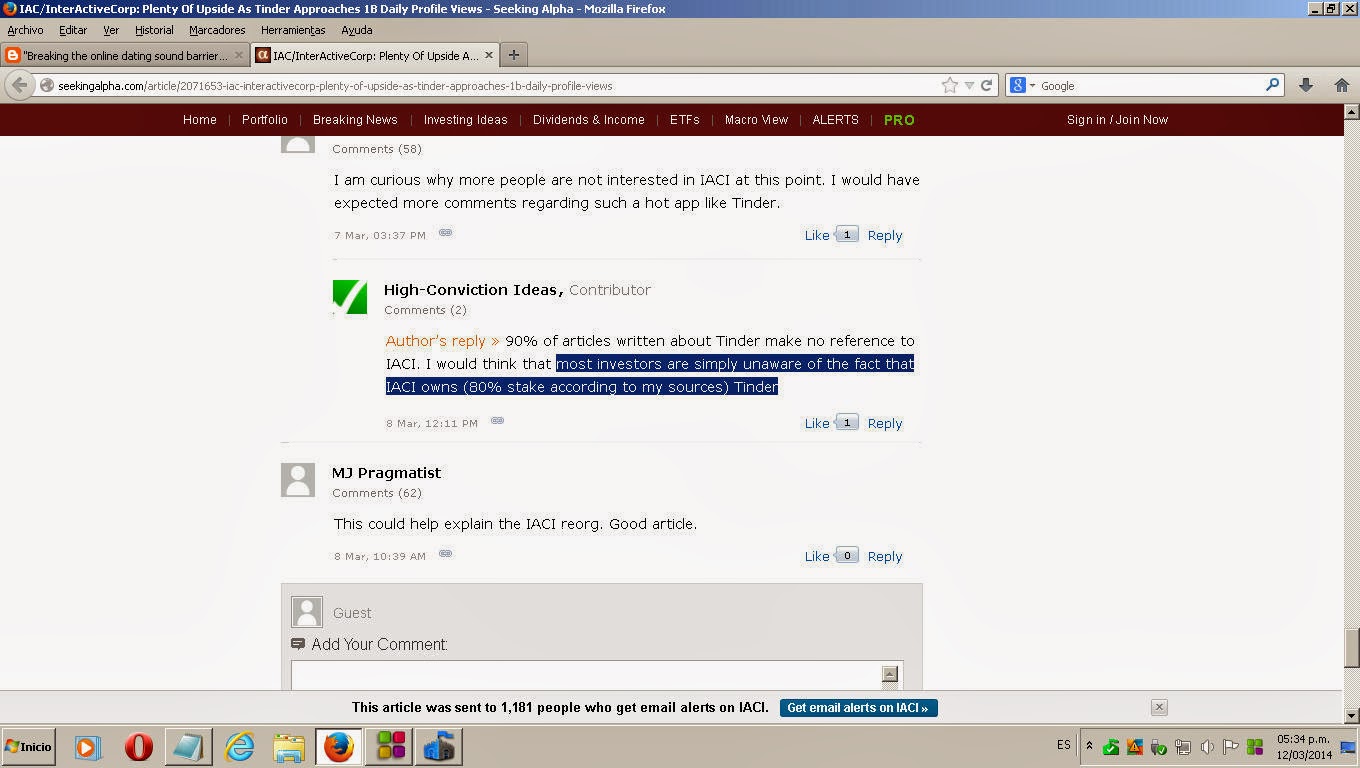Like MJ Pragmatist's comment
This screenshot has height=768, width=1360.
(x=817, y=556)
